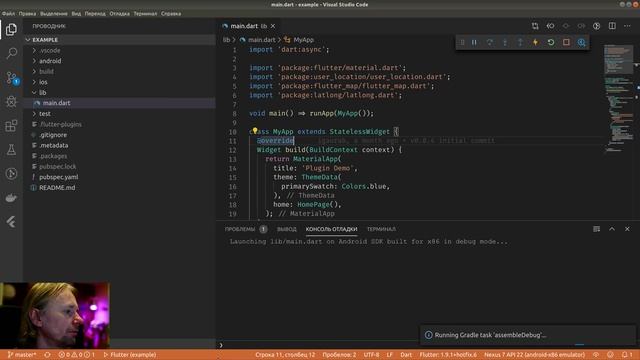Click the Flutter (example) launch button
This screenshot has width=640, height=360.
pos(130,355)
